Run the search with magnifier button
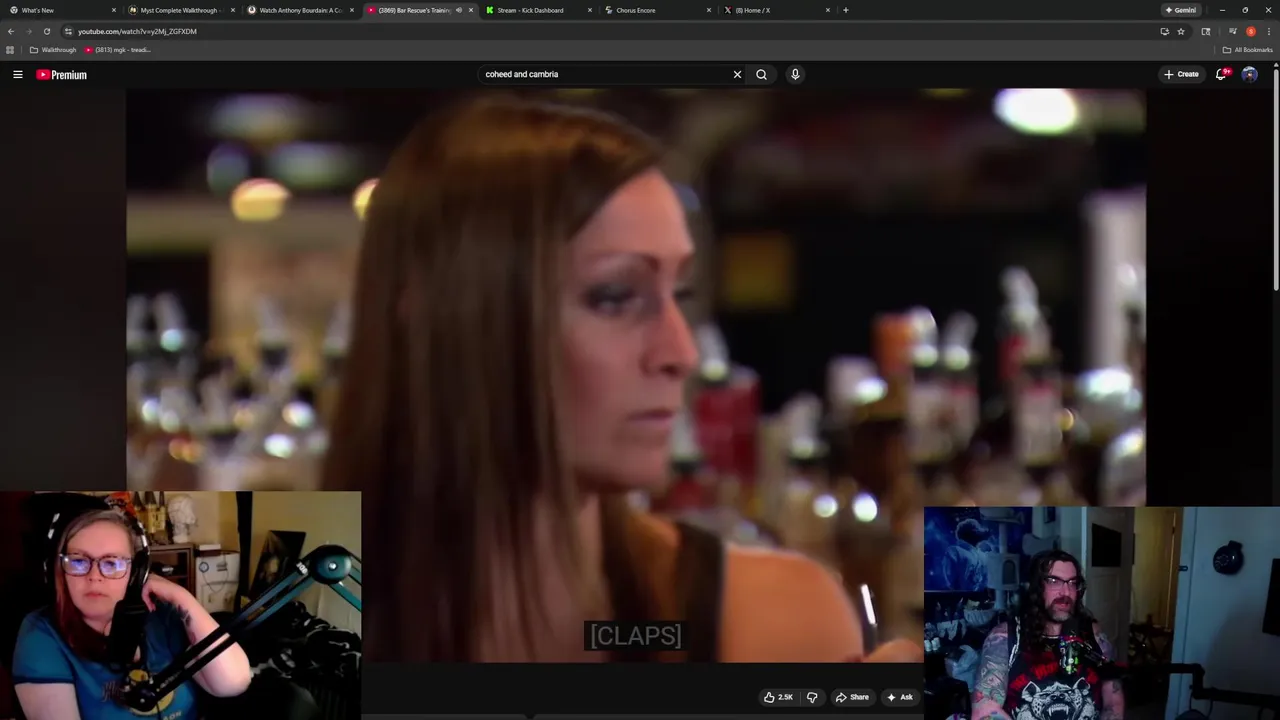The width and height of the screenshot is (1280, 720). pyautogui.click(x=761, y=74)
